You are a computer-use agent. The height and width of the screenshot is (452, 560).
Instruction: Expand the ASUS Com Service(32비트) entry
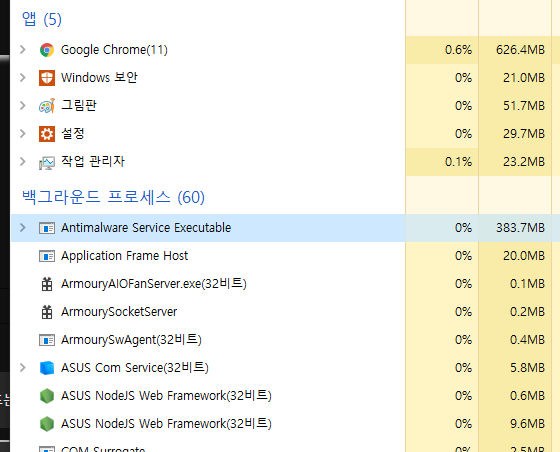point(23,367)
